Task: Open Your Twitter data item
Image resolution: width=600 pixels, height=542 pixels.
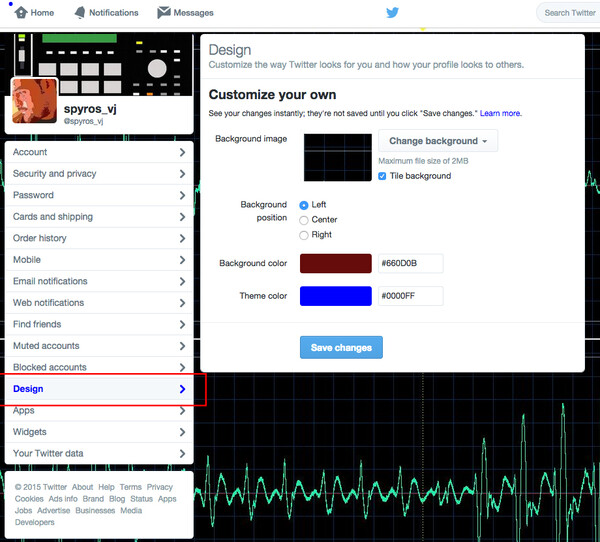Action: pyautogui.click(x=99, y=453)
